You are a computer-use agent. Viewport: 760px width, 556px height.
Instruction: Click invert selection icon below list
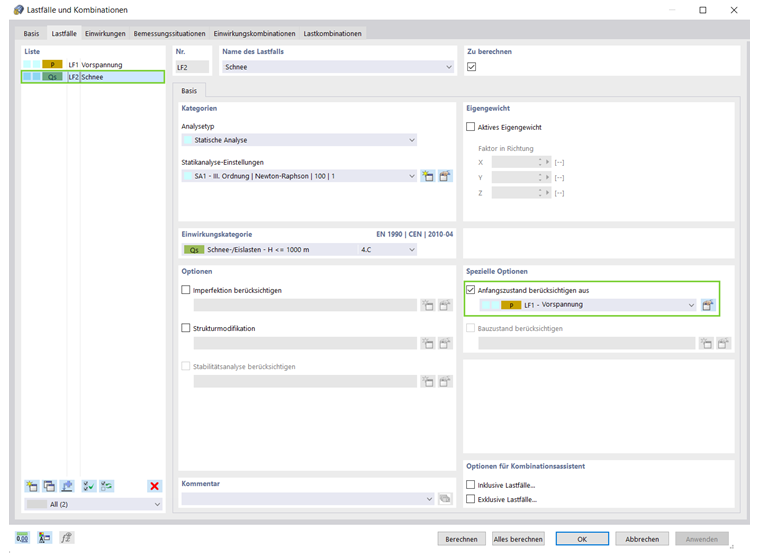click(107, 486)
